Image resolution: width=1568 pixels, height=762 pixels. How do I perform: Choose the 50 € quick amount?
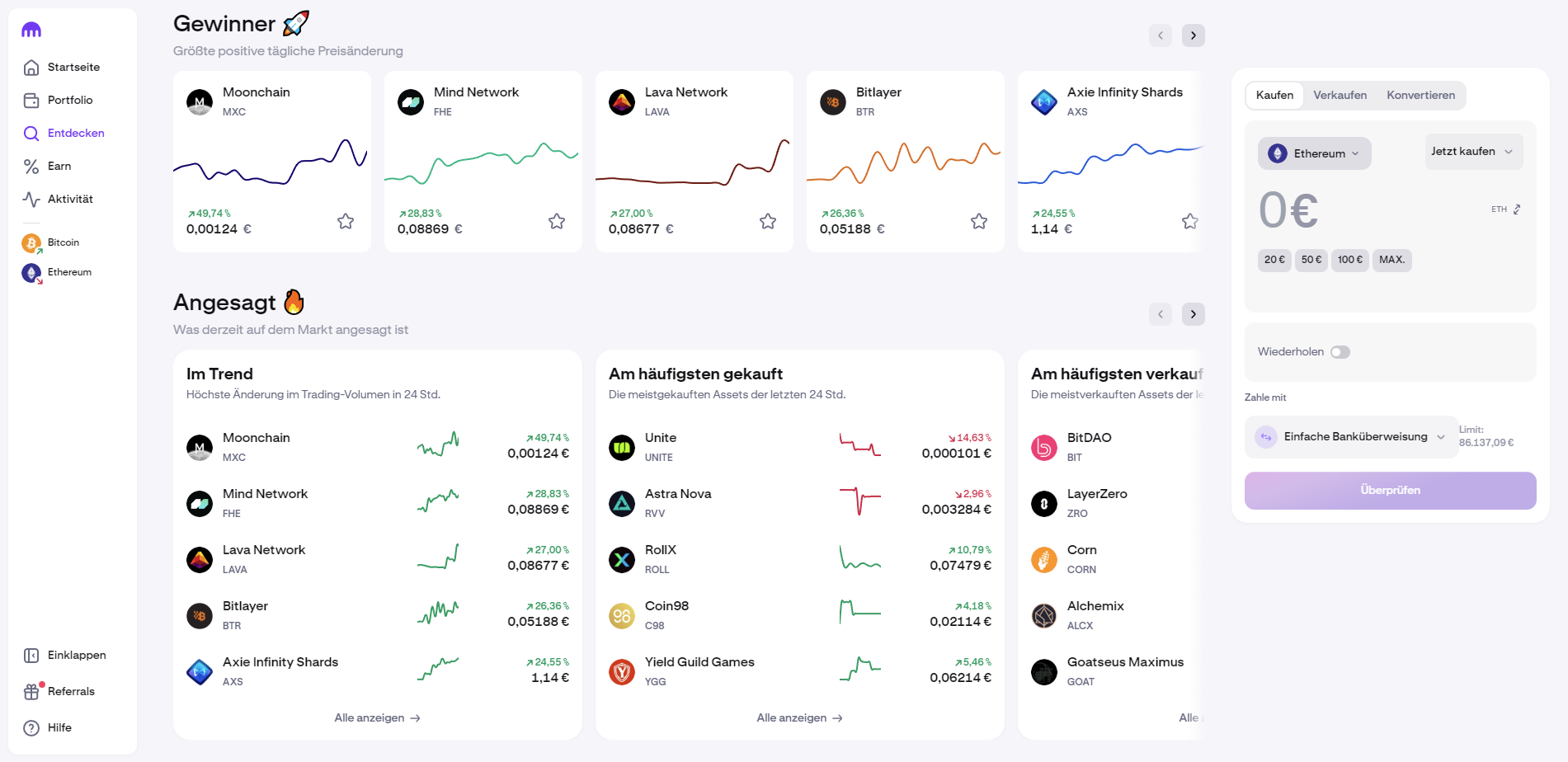1311,260
